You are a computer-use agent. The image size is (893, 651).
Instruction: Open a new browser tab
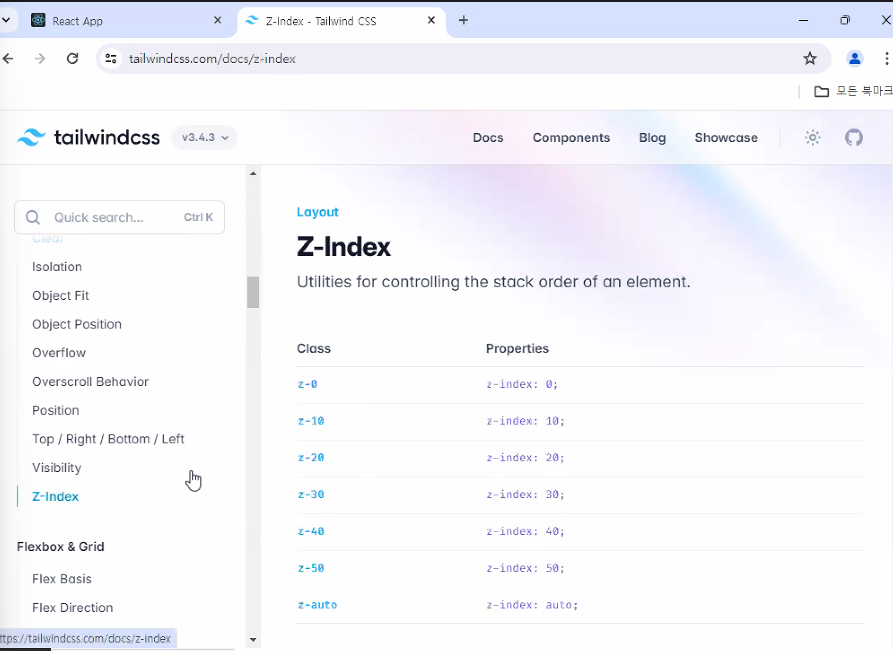(x=464, y=21)
